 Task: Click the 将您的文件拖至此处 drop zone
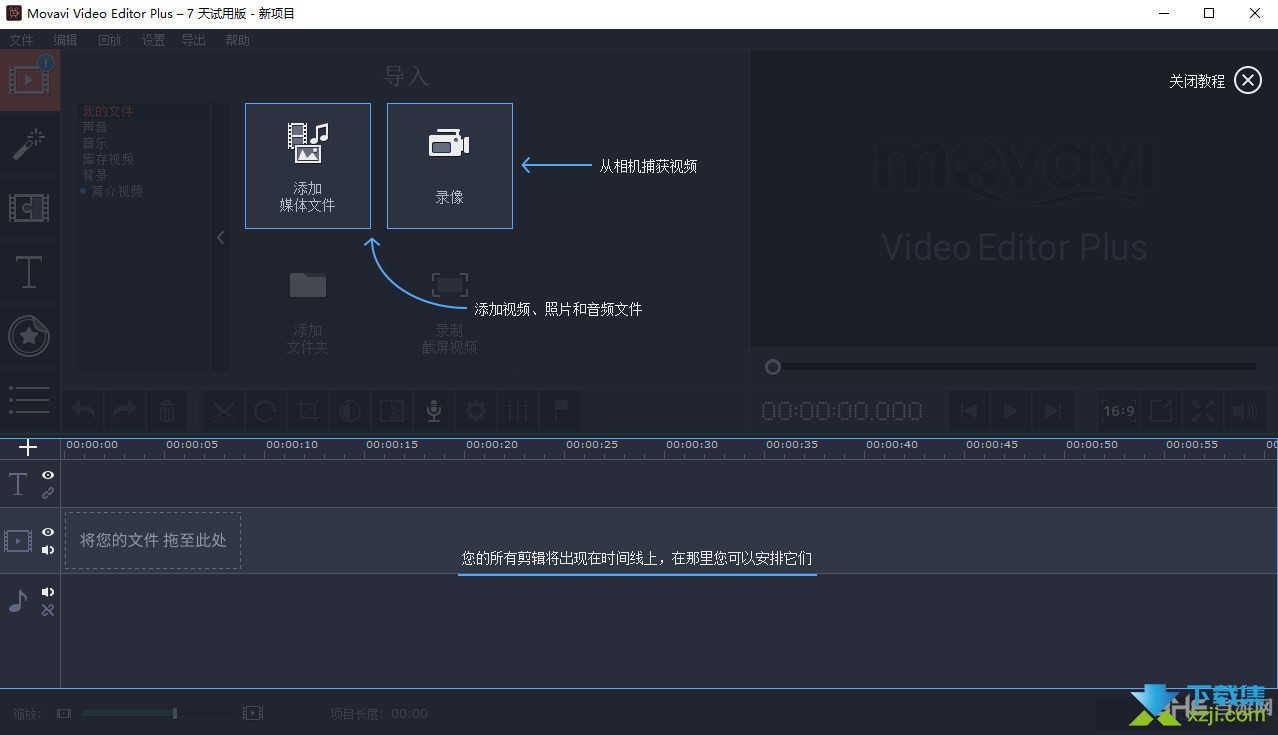pos(153,540)
